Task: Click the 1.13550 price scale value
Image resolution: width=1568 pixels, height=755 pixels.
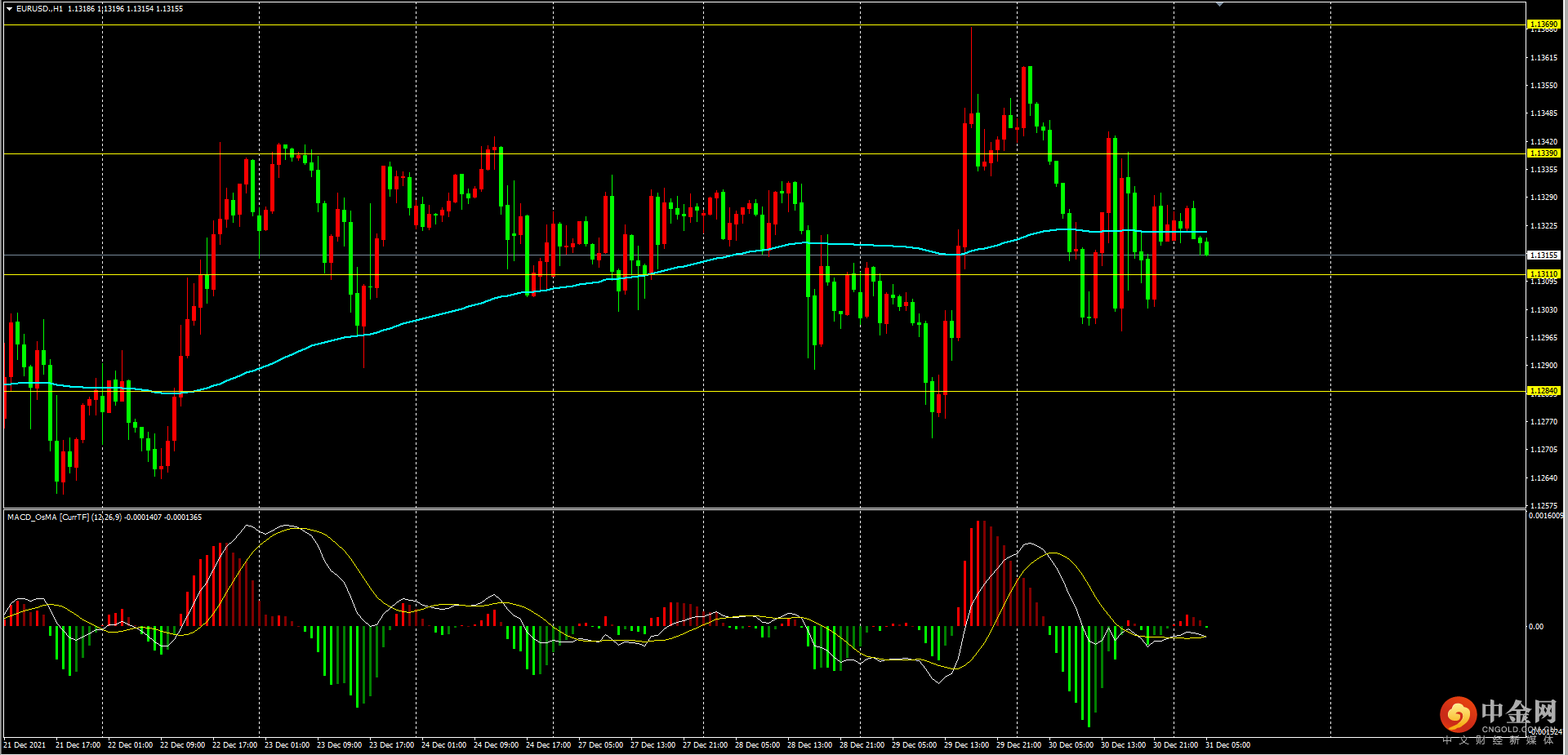Action: (x=1543, y=86)
